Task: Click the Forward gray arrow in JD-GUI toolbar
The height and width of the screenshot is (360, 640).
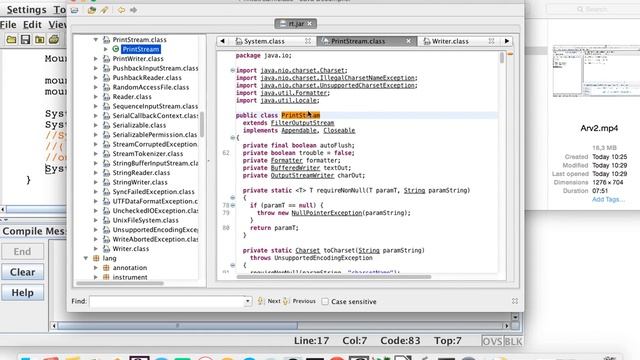Action: tap(133, 10)
